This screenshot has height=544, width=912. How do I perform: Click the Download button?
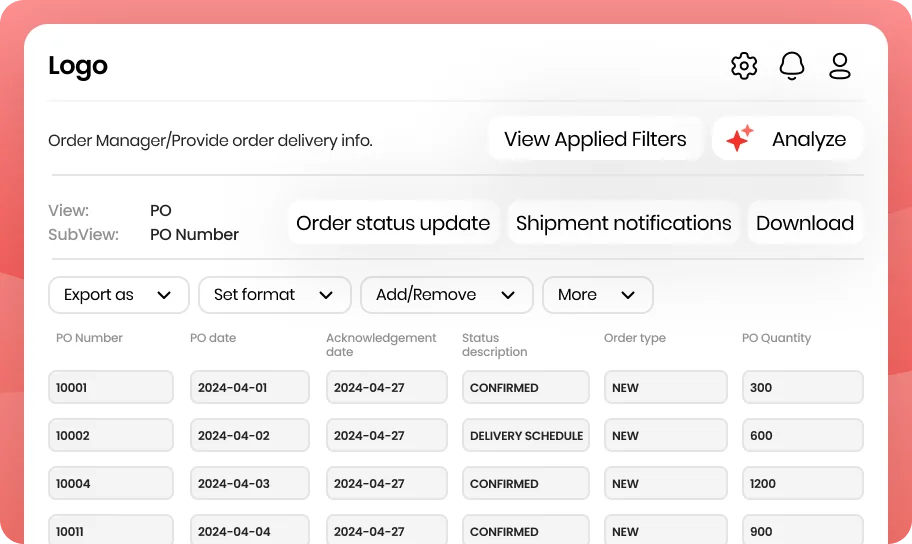[805, 223]
